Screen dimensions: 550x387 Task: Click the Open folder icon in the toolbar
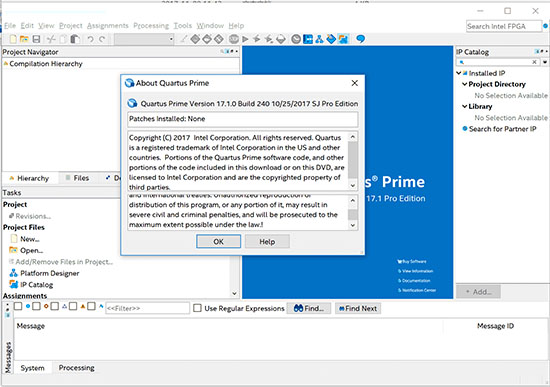[24, 39]
